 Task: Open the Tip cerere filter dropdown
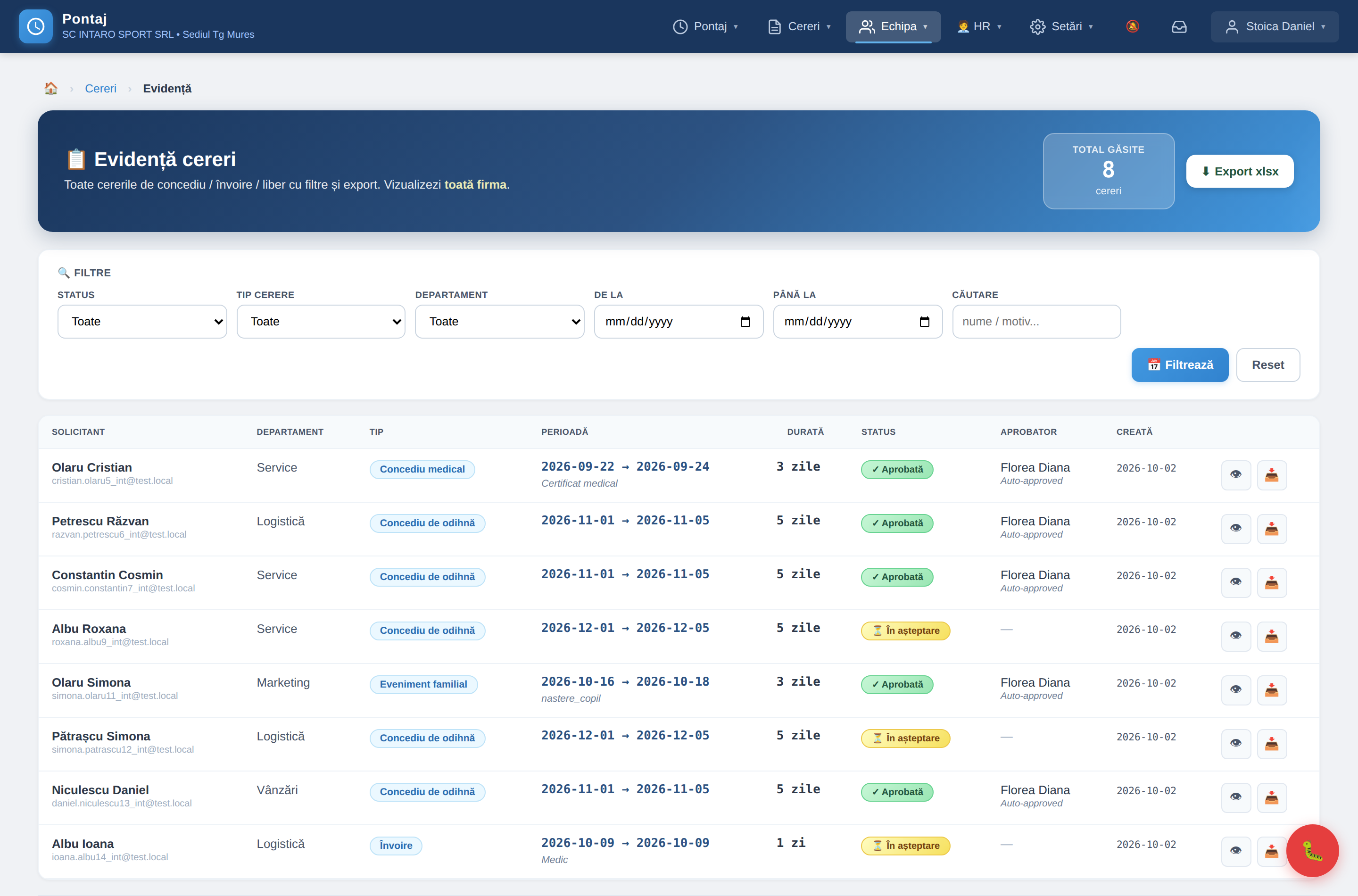click(x=321, y=322)
